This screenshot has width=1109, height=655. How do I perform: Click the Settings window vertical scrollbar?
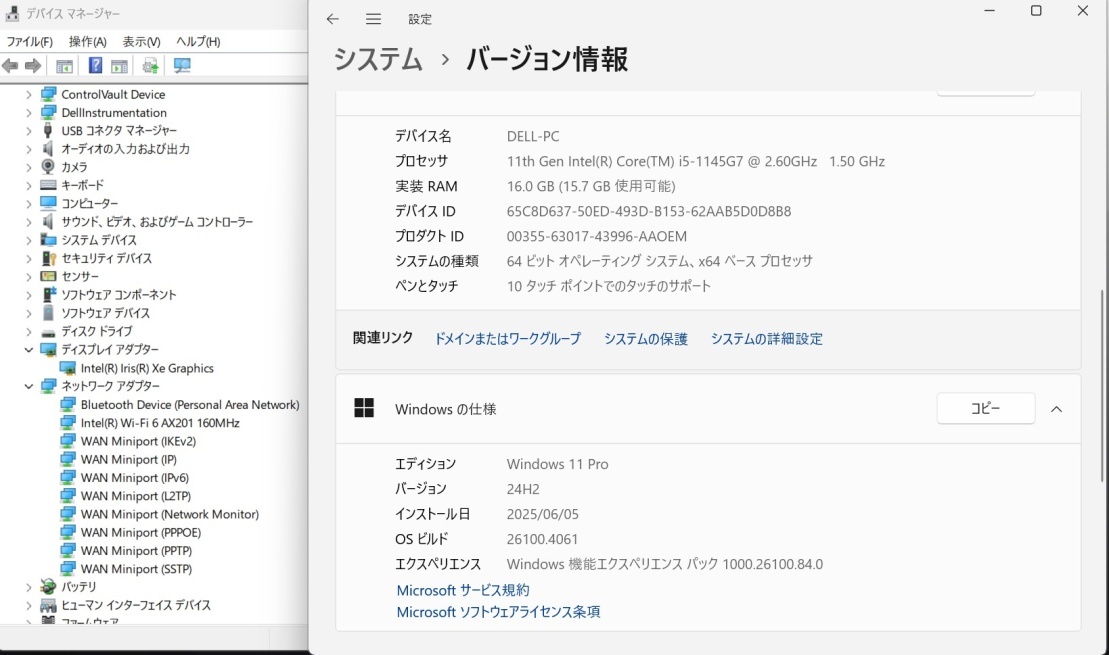(x=1103, y=386)
